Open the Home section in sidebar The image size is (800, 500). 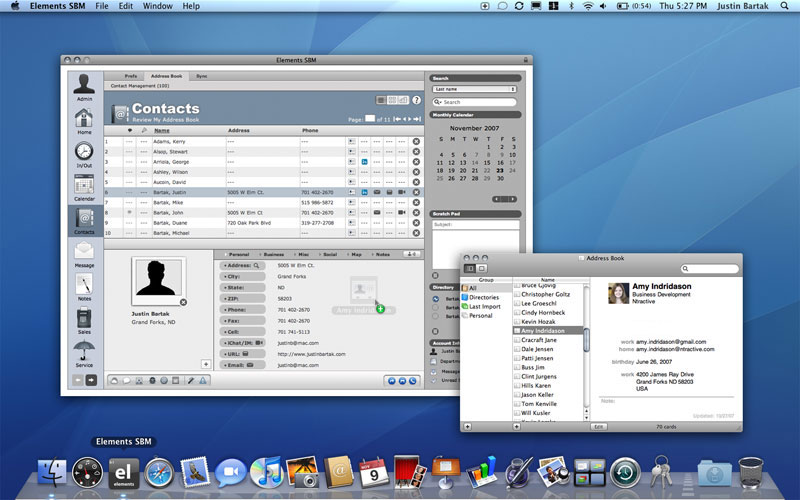tap(84, 119)
